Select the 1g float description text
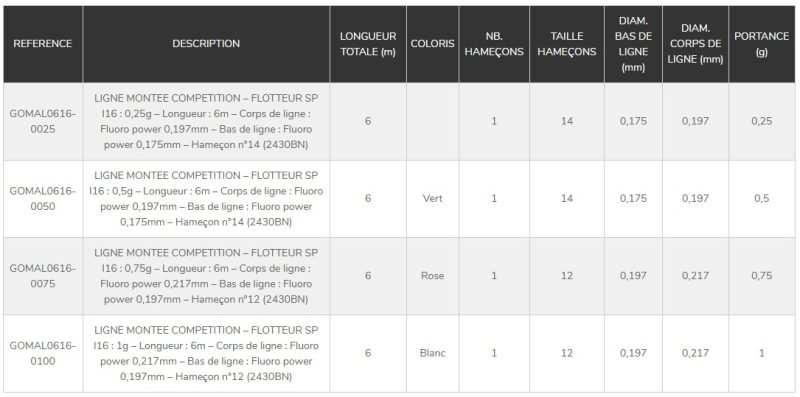The height and width of the screenshot is (397, 800). tap(206, 353)
